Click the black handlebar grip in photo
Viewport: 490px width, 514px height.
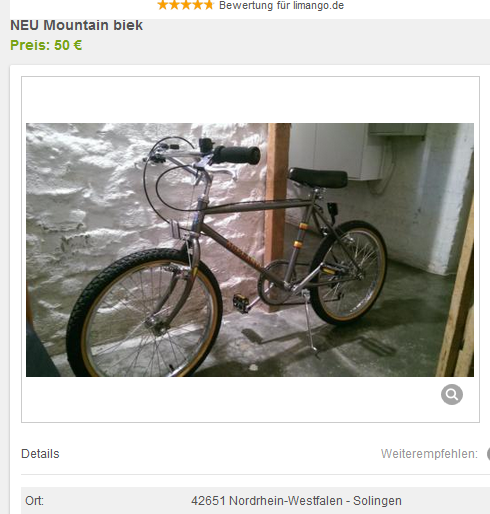pyautogui.click(x=236, y=155)
